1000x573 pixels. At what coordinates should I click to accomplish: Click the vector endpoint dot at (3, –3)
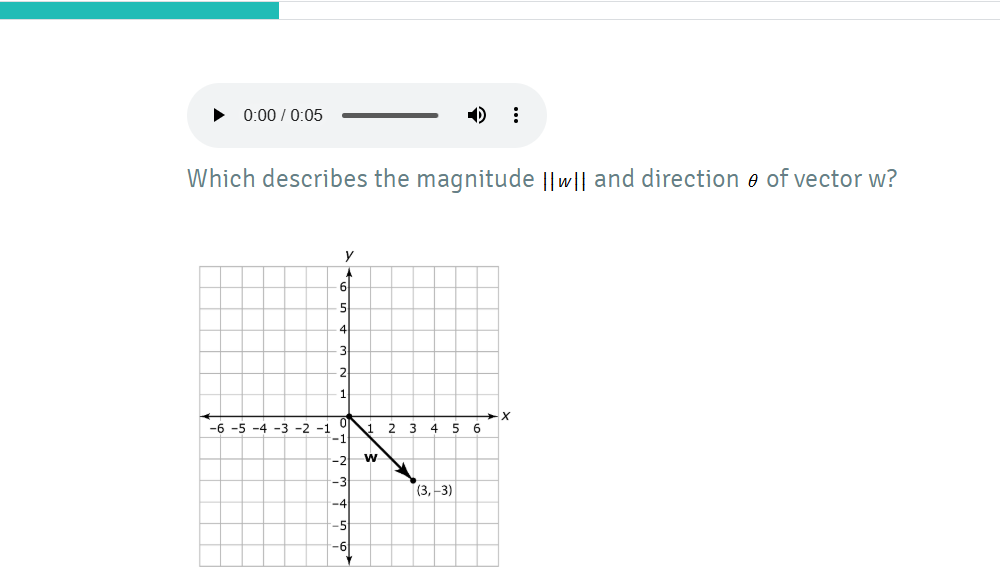click(413, 480)
